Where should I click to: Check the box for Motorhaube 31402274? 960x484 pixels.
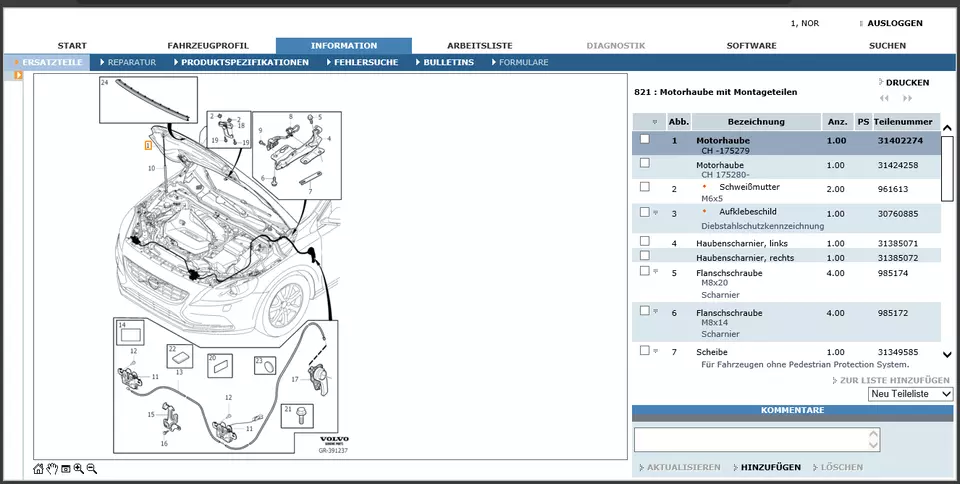[x=645, y=140]
